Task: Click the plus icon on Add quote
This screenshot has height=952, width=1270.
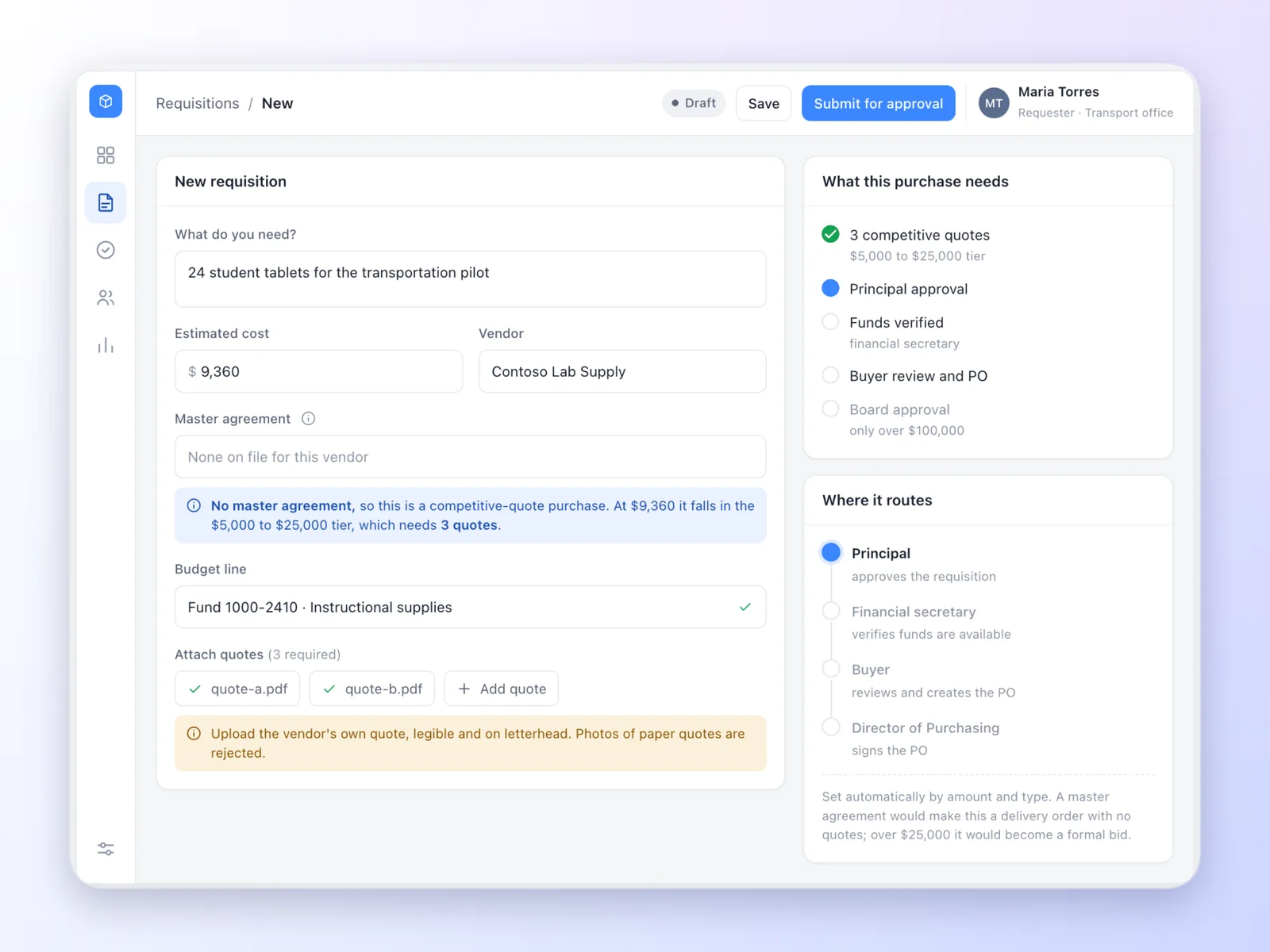Action: [x=464, y=689]
